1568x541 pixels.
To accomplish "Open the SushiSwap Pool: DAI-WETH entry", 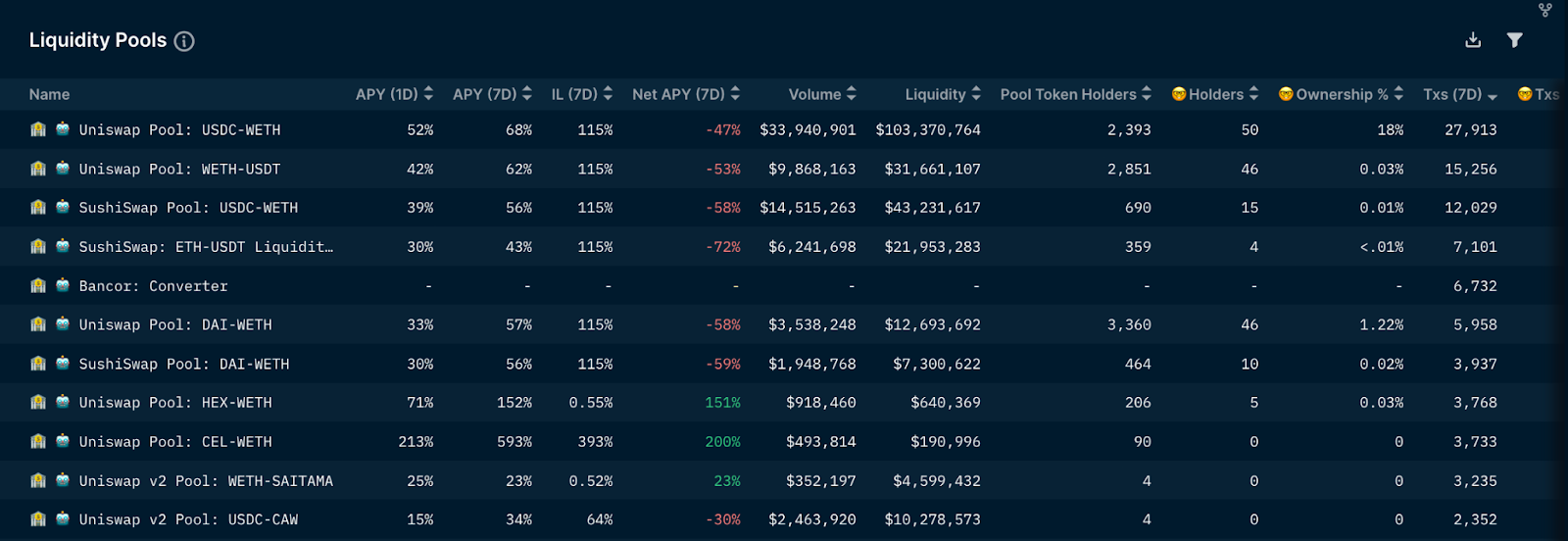I will [184, 364].
